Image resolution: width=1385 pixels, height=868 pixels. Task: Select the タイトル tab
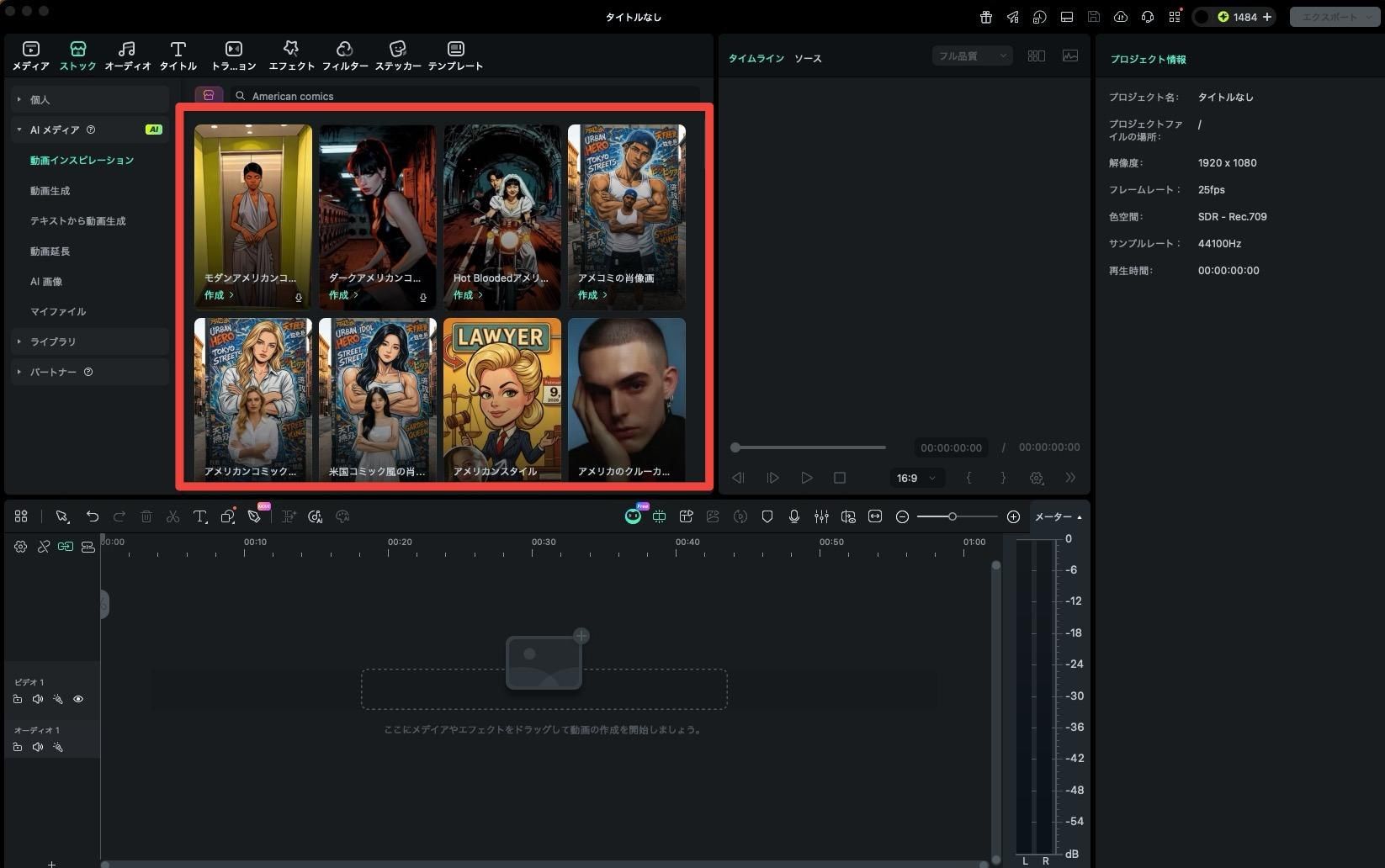pyautogui.click(x=178, y=56)
